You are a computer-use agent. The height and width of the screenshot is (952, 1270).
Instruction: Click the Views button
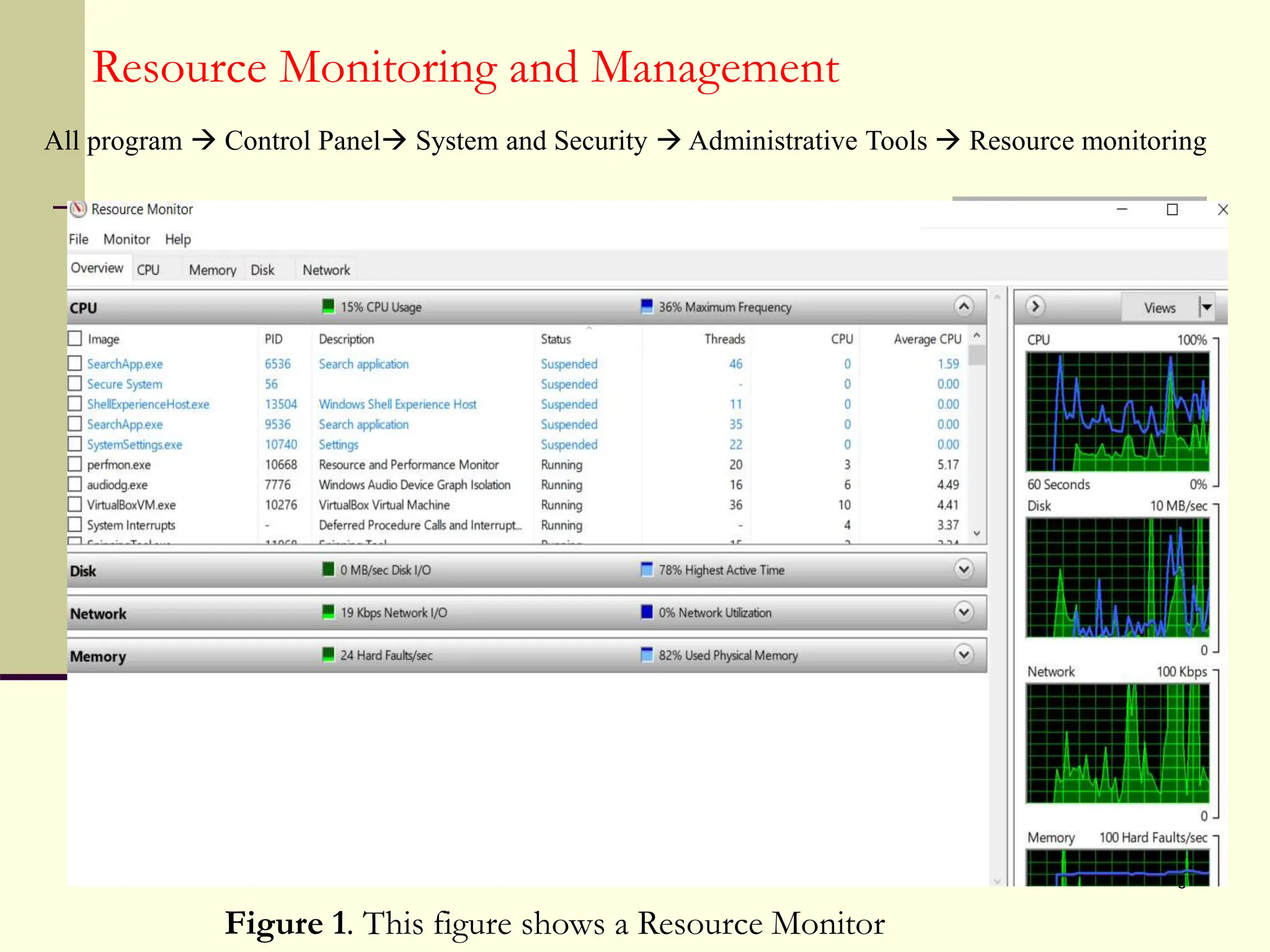(1160, 307)
